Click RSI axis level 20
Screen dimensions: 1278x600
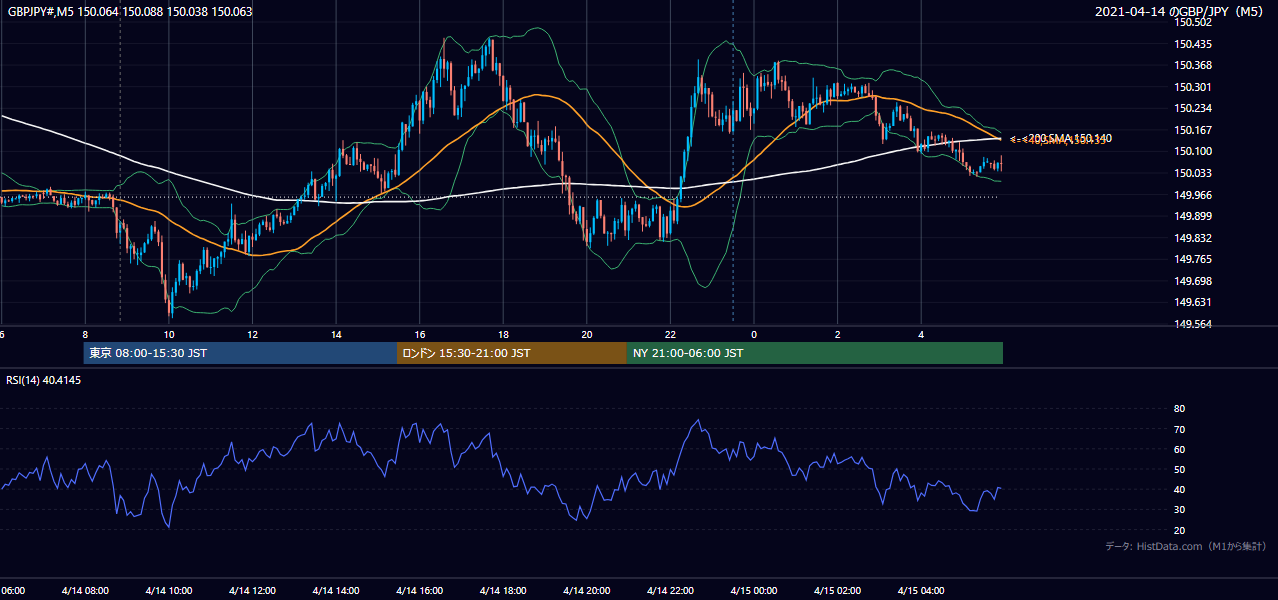[x=1179, y=530]
